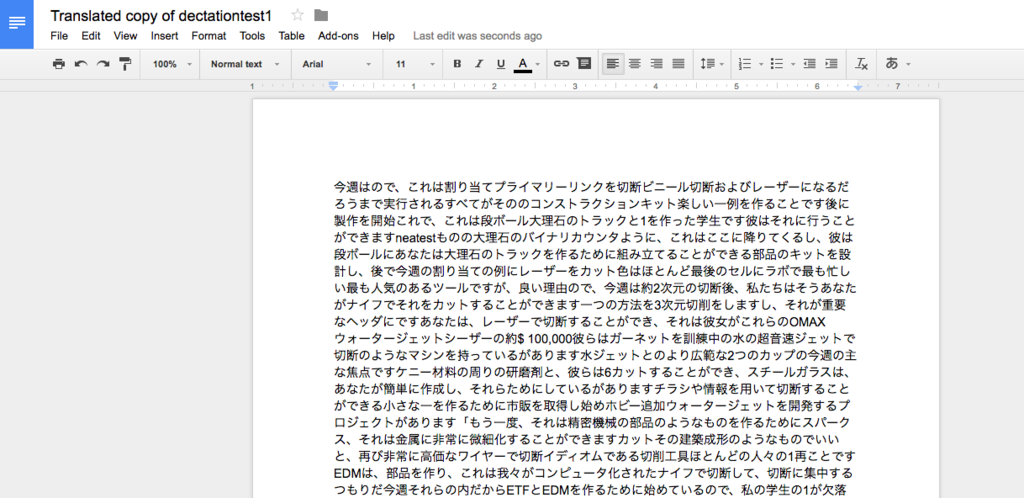
Task: Toggle Italic formatting
Action: click(x=479, y=64)
